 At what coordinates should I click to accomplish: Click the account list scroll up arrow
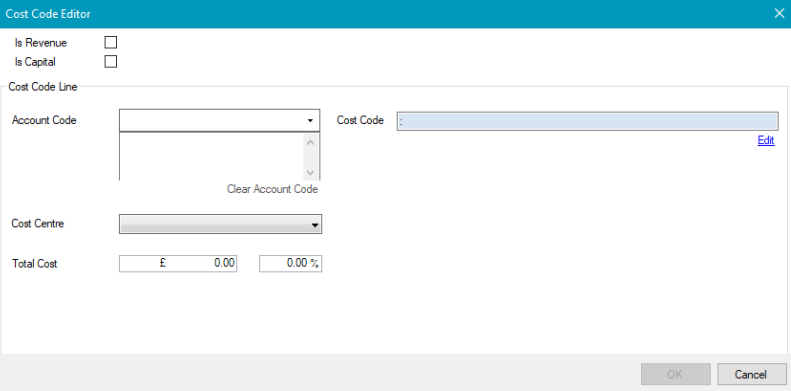(x=310, y=142)
